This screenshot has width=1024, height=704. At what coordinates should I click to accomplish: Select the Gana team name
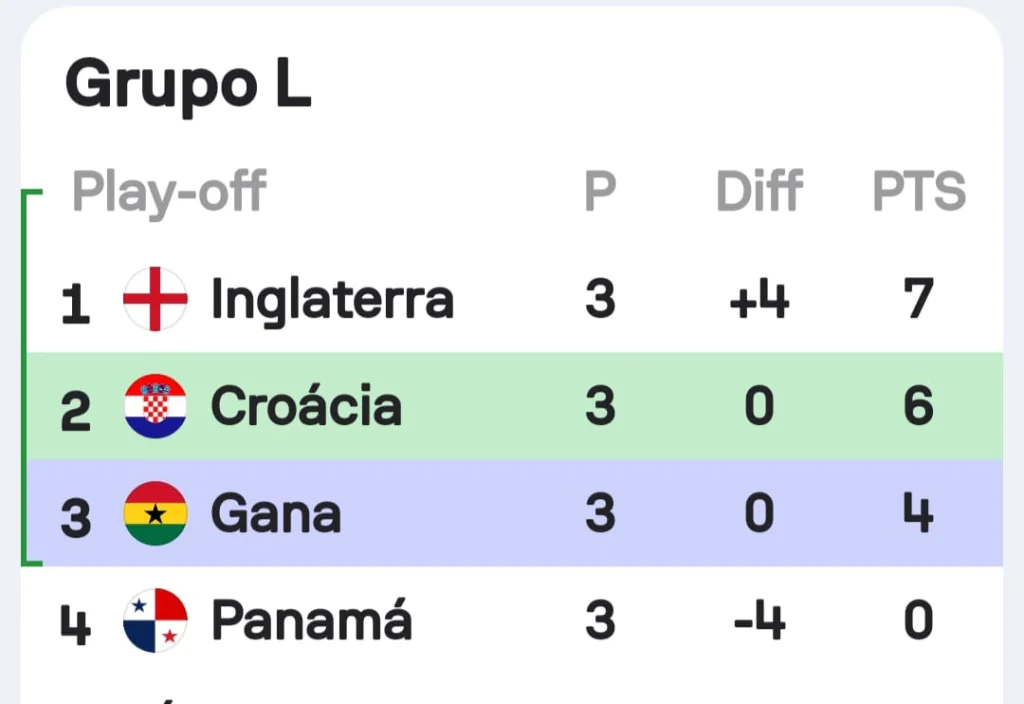(x=276, y=514)
